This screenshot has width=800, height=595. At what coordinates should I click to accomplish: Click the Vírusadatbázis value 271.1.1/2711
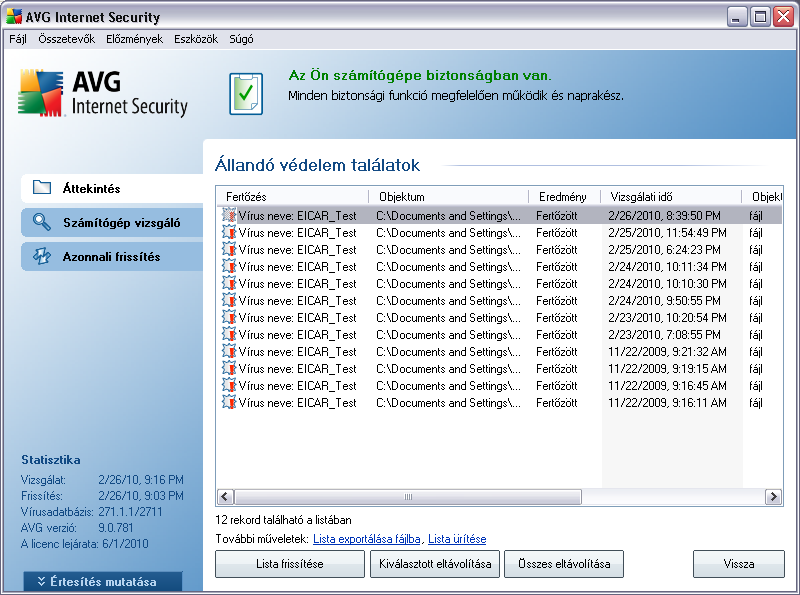(x=130, y=511)
